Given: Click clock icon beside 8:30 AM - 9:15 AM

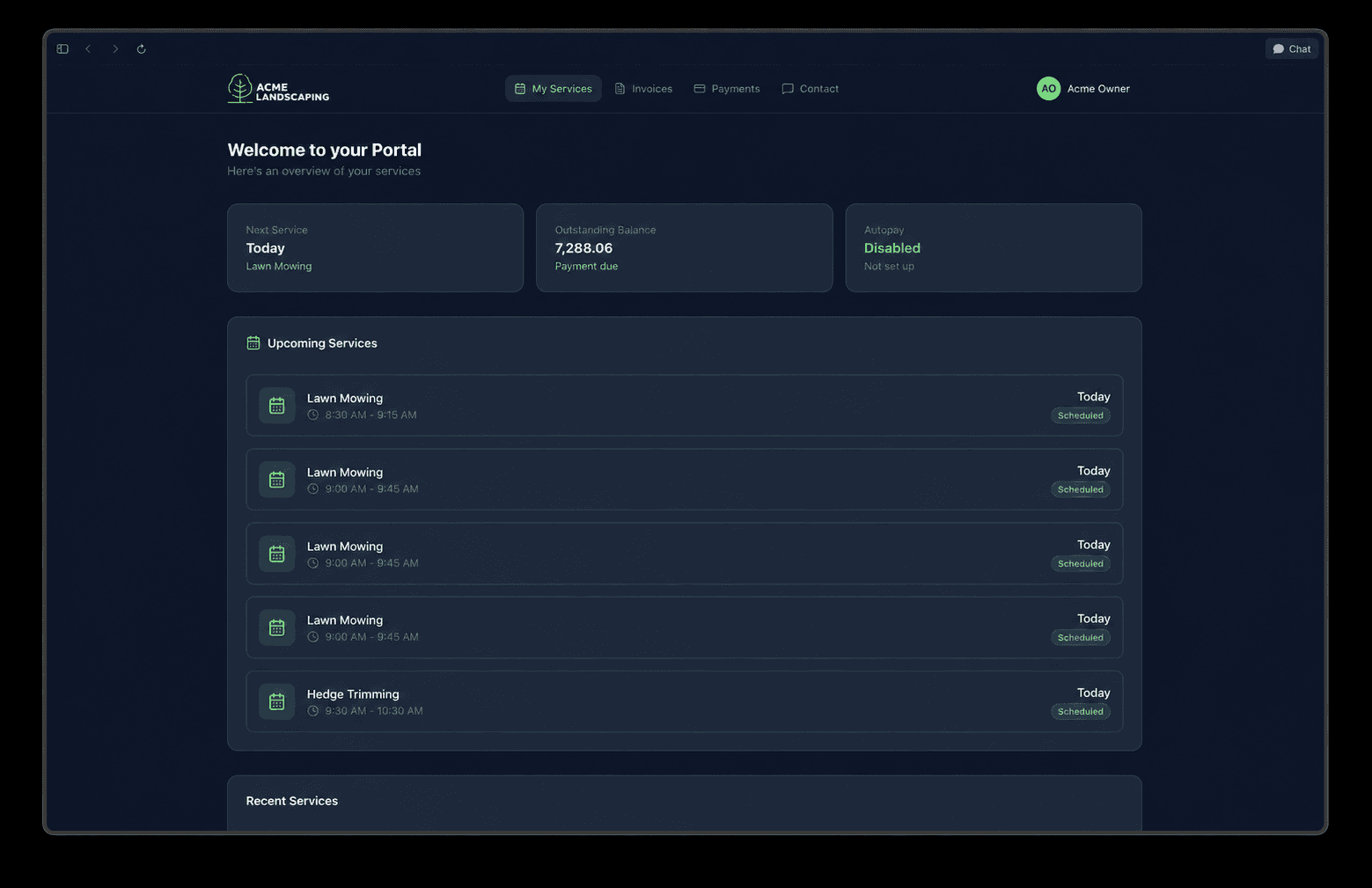Looking at the screenshot, I should coord(312,415).
